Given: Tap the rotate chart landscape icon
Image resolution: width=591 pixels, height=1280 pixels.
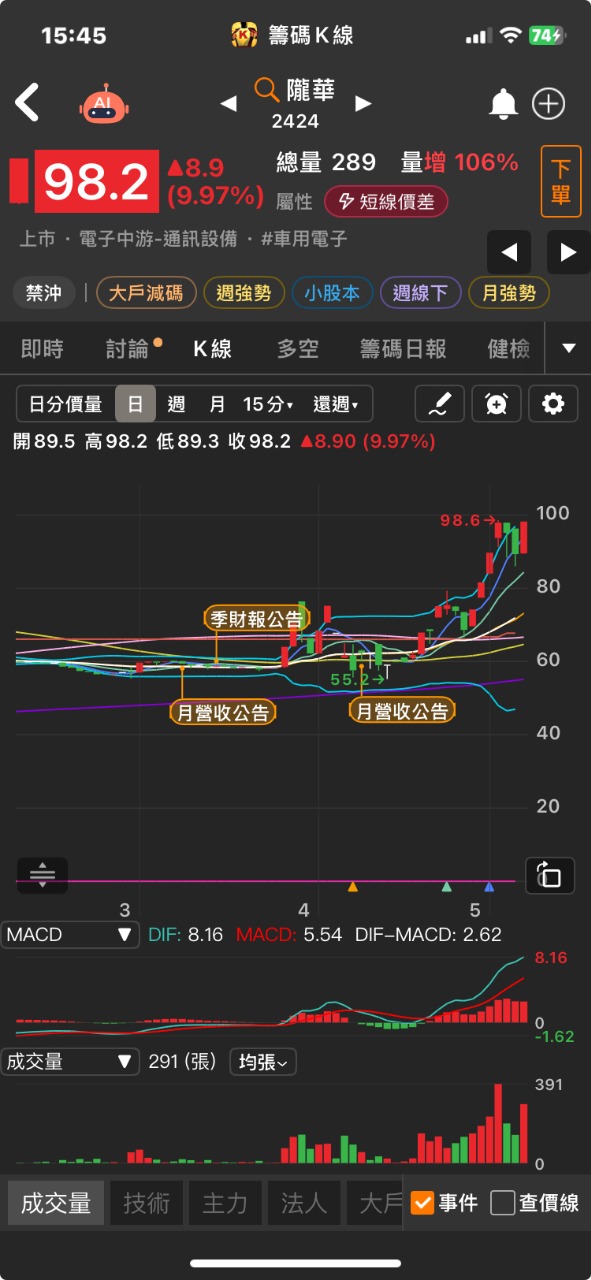Looking at the screenshot, I should [x=550, y=875].
